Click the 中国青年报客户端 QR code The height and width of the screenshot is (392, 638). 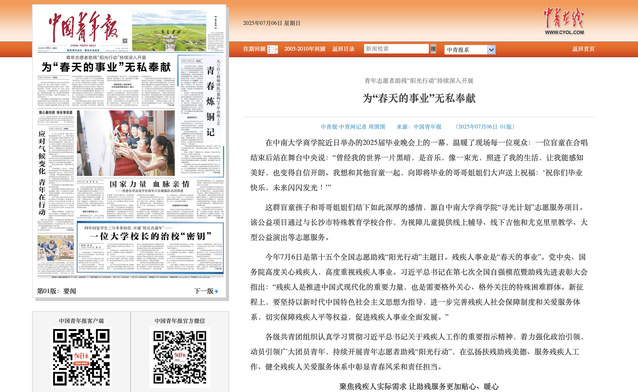coord(81,357)
